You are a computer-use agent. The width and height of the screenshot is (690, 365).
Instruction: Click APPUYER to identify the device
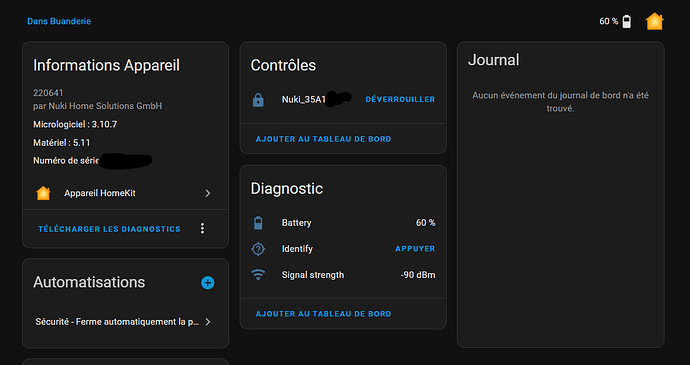click(x=415, y=249)
